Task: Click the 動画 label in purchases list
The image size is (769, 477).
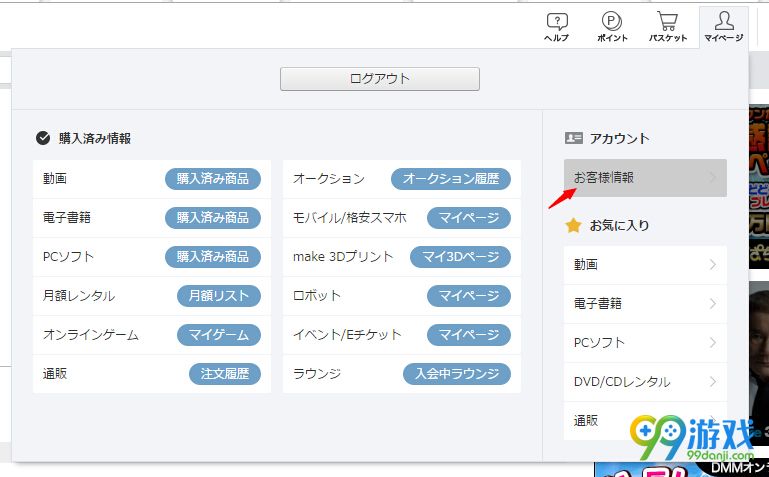Action: pos(55,179)
